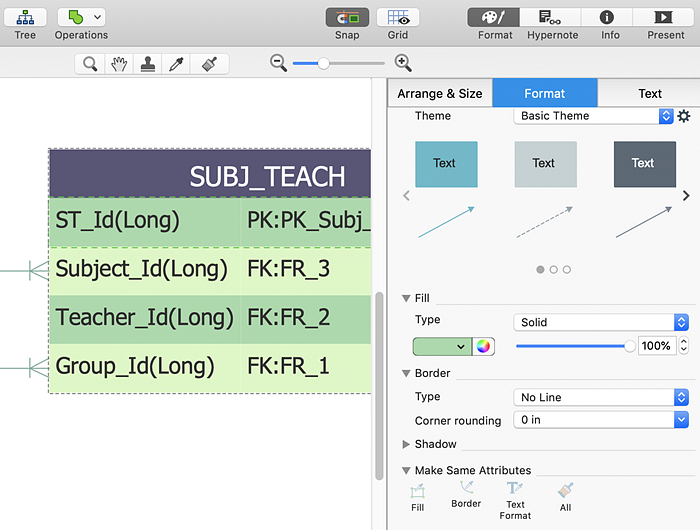Viewport: 700px width, 530px height.
Task: Open the color wheel picker
Action: click(x=484, y=346)
